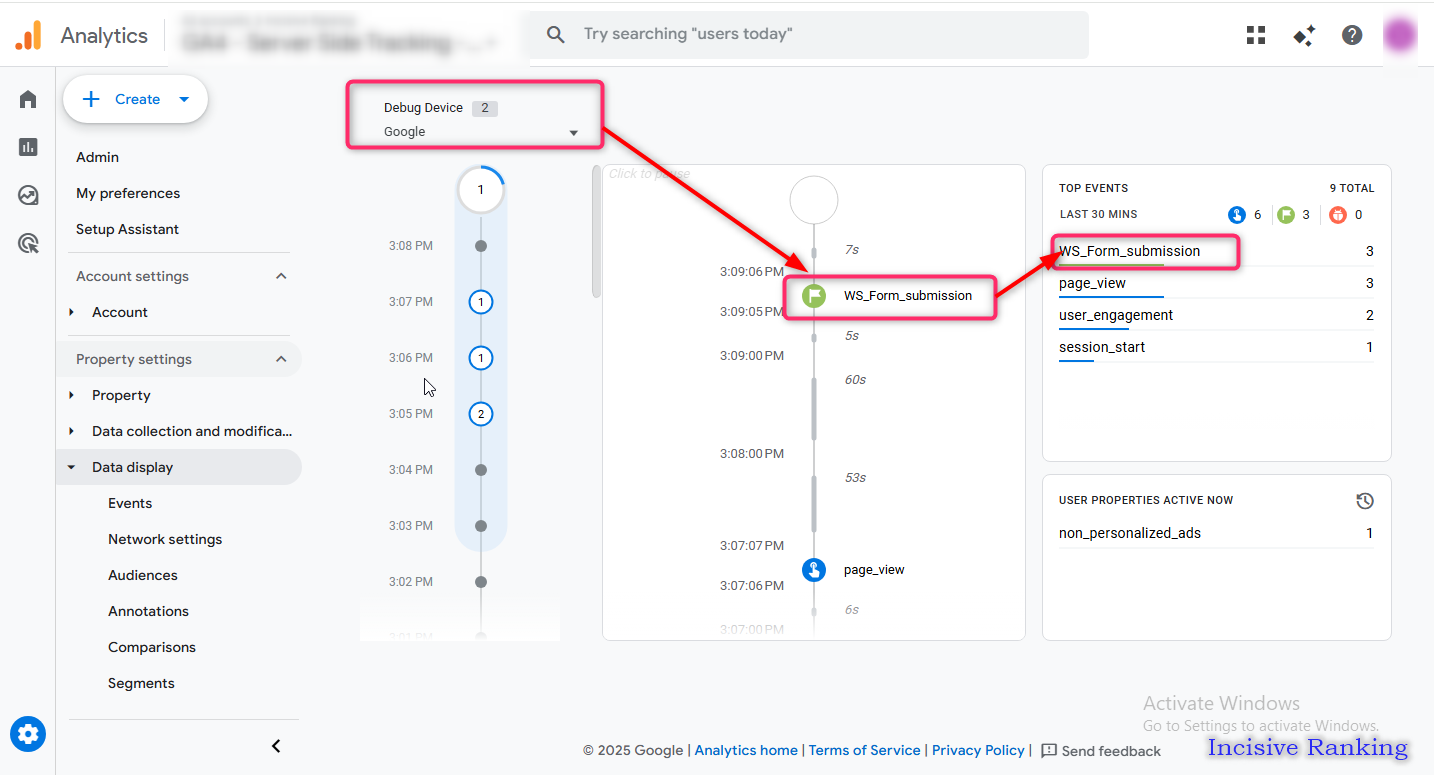Image resolution: width=1434 pixels, height=775 pixels.
Task: Open the Help question mark icon
Action: [x=1352, y=36]
